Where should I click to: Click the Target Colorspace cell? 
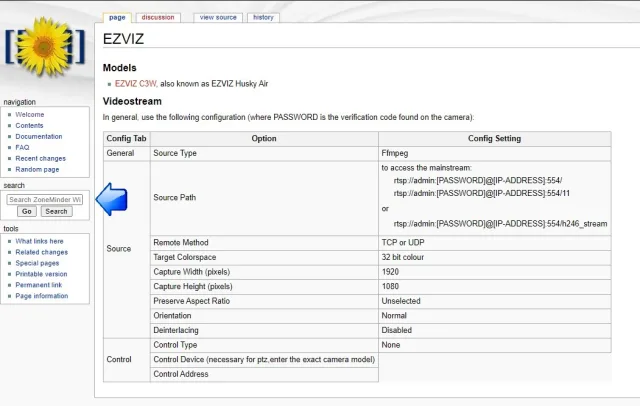264,257
